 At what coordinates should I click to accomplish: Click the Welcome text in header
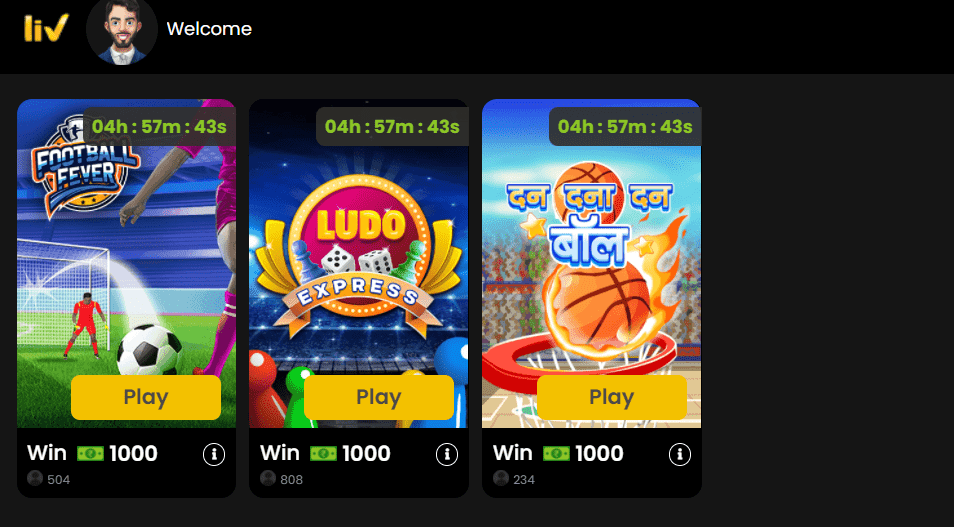pos(209,29)
